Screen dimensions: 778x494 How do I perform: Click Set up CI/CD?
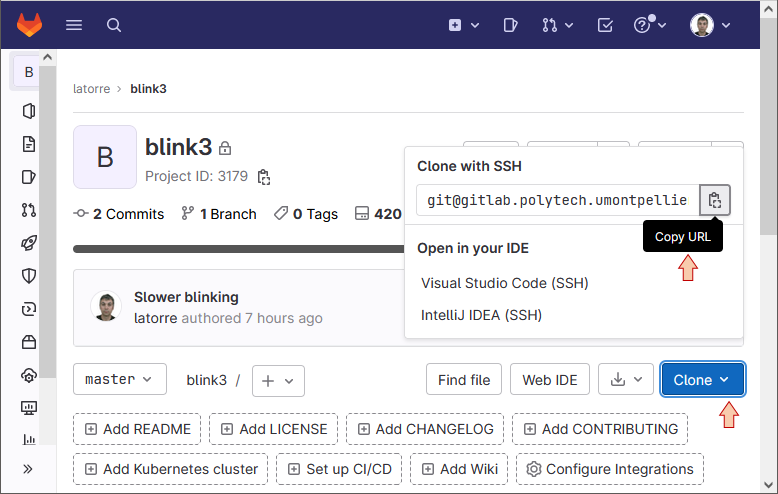point(339,469)
